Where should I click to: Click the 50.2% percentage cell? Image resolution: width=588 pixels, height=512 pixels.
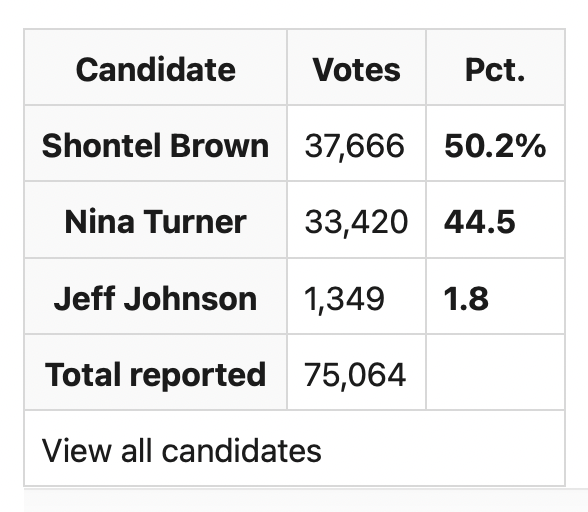coord(495,144)
